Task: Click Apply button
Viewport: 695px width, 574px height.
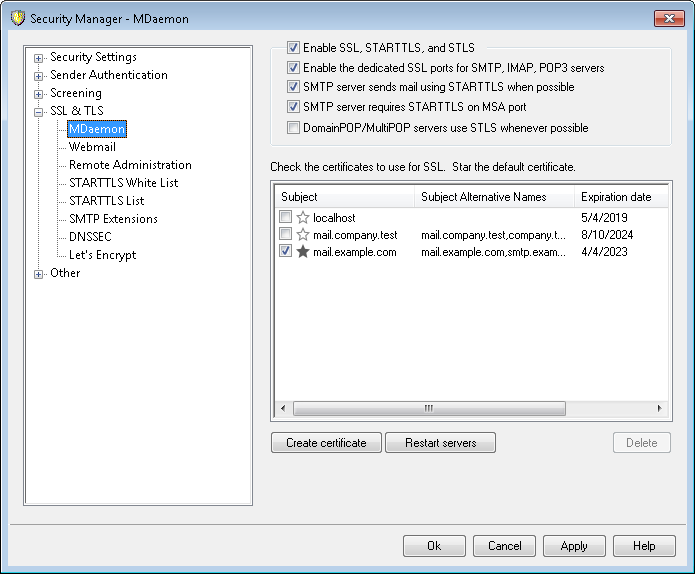Action: [x=574, y=546]
